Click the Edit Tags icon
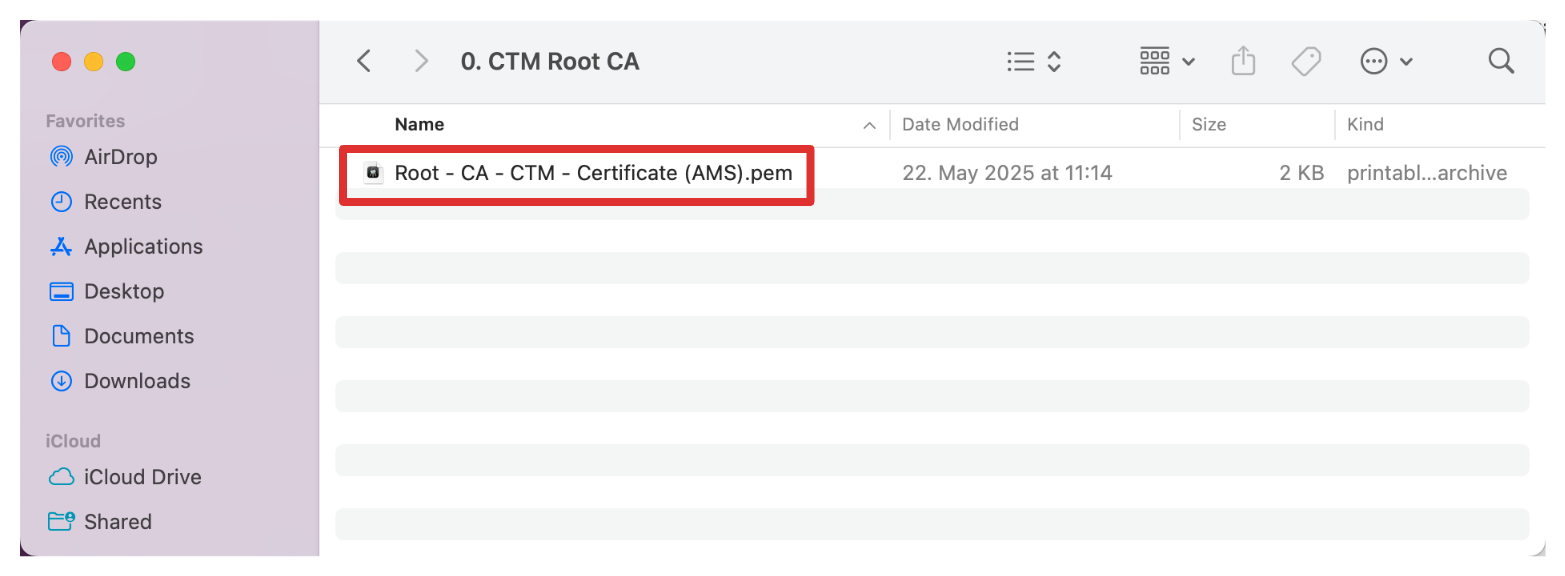1565x576 pixels. (x=1305, y=61)
